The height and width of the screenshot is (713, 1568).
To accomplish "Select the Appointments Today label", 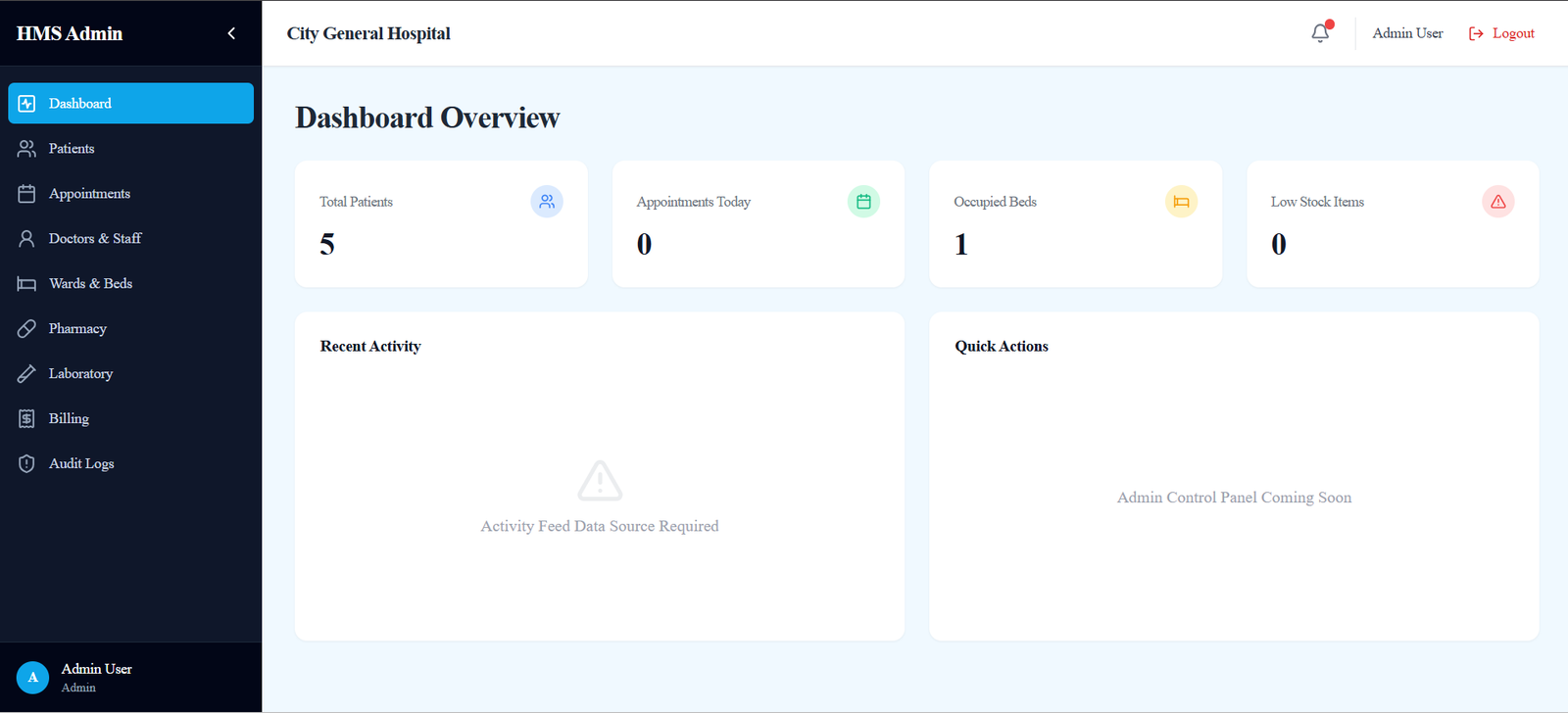I will [x=693, y=202].
